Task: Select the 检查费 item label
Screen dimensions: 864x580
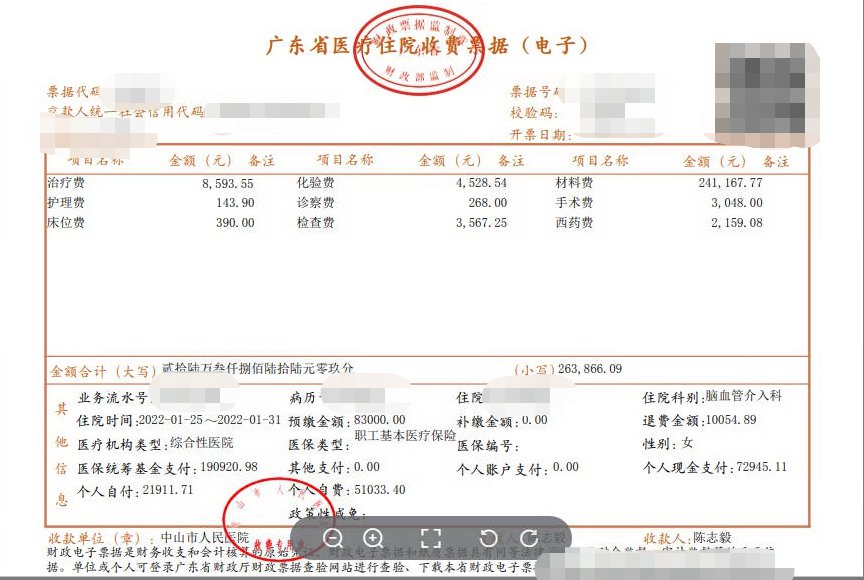Action: tap(315, 223)
